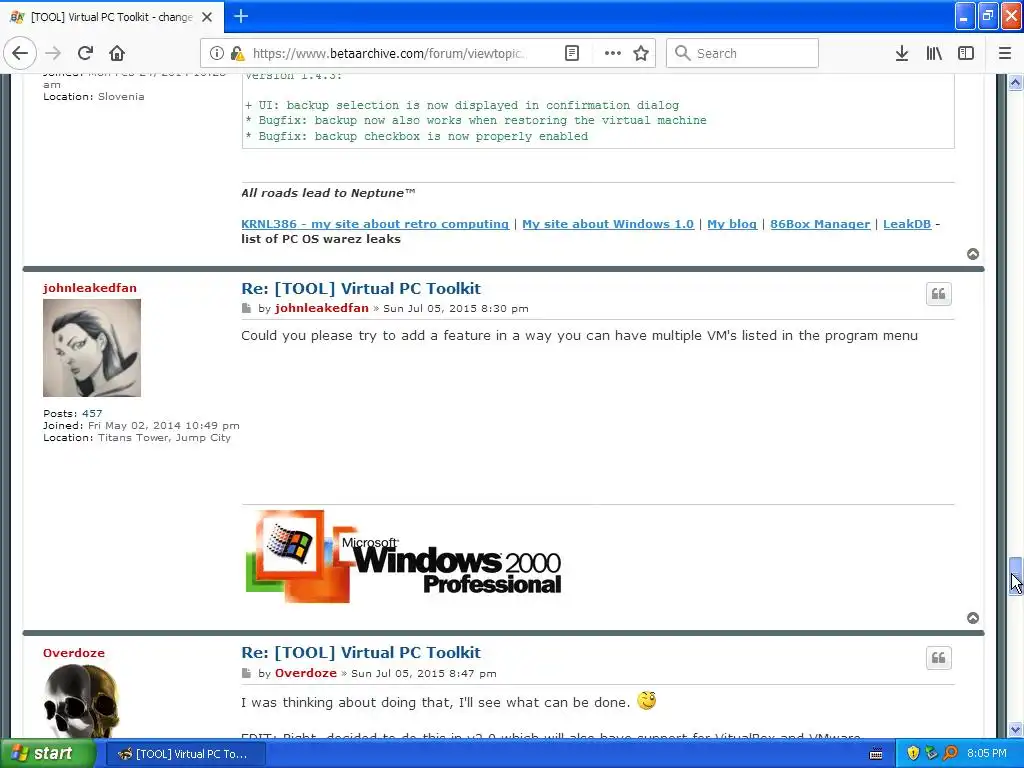Click the keyboard icon in taskbar
The width and height of the screenshot is (1024, 768).
click(x=876, y=754)
